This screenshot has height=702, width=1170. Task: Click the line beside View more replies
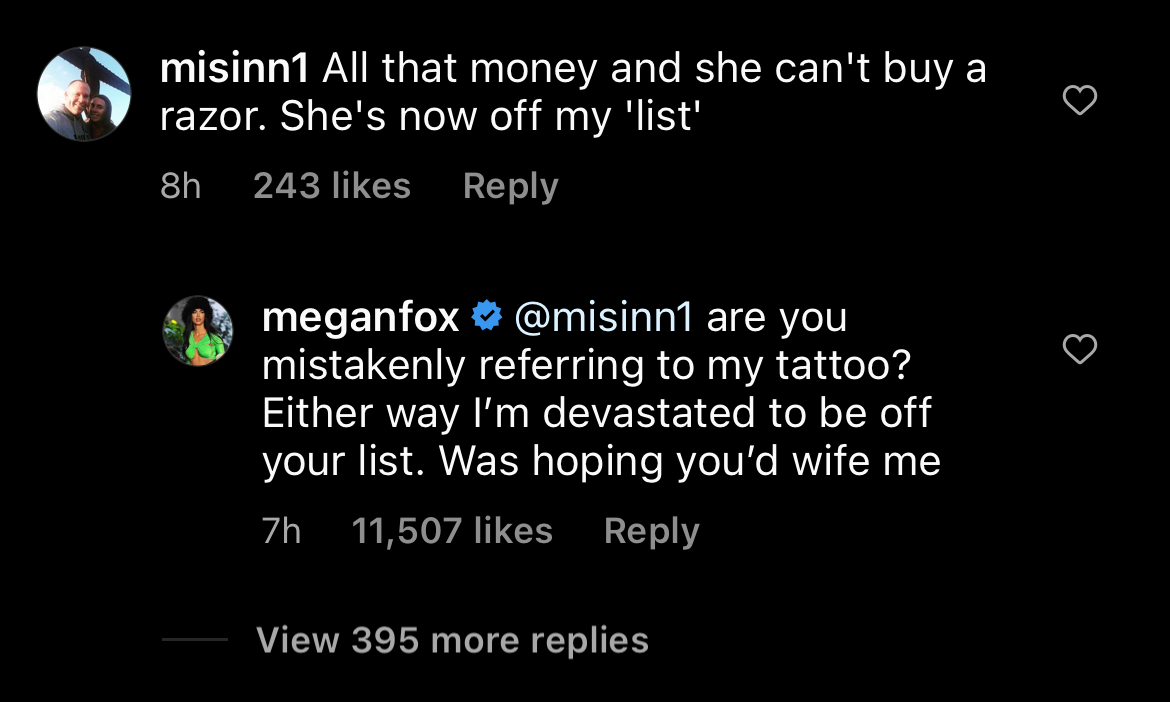[x=194, y=641]
